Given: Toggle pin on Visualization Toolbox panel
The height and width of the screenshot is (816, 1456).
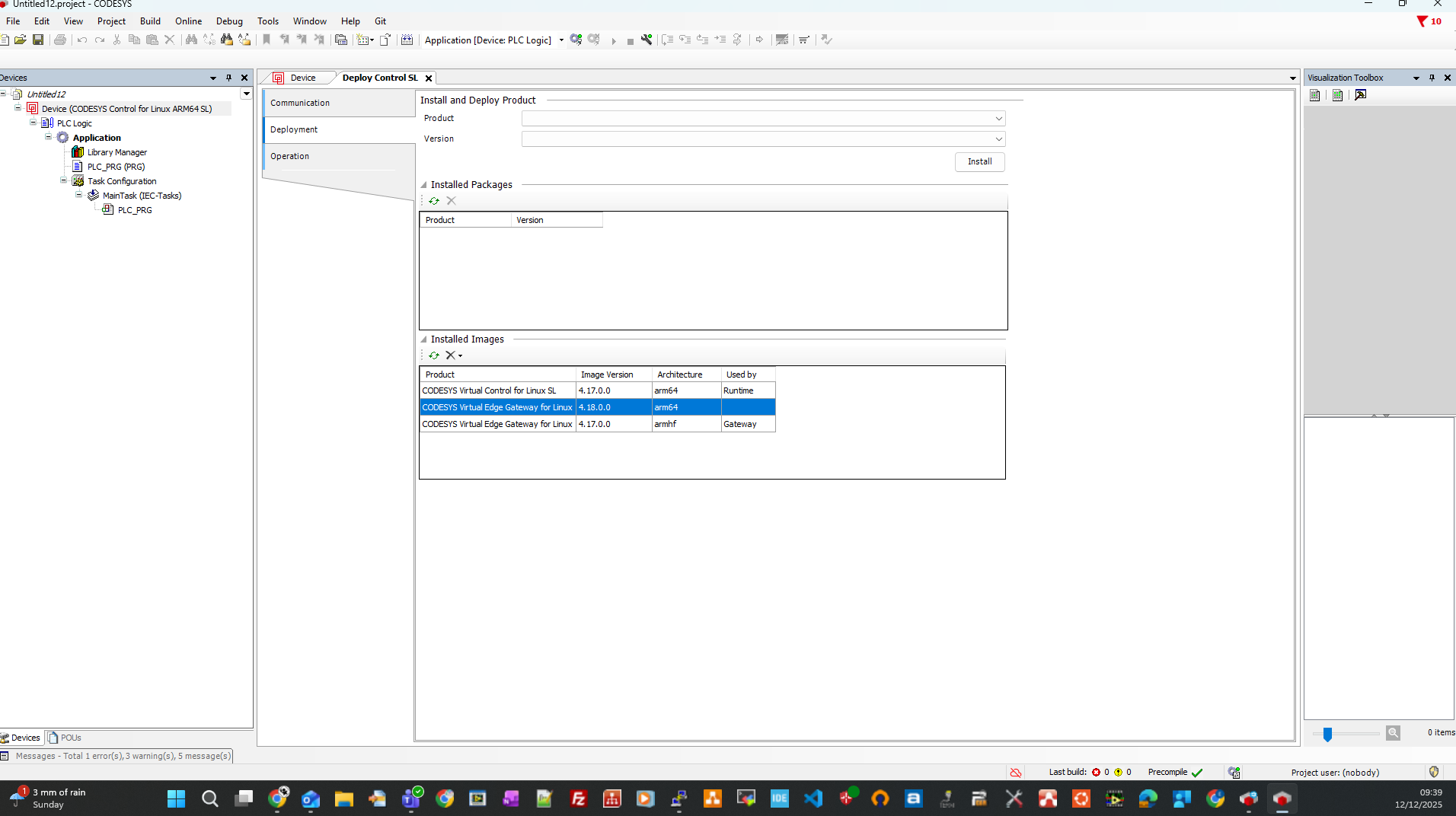Looking at the screenshot, I should [1432, 78].
